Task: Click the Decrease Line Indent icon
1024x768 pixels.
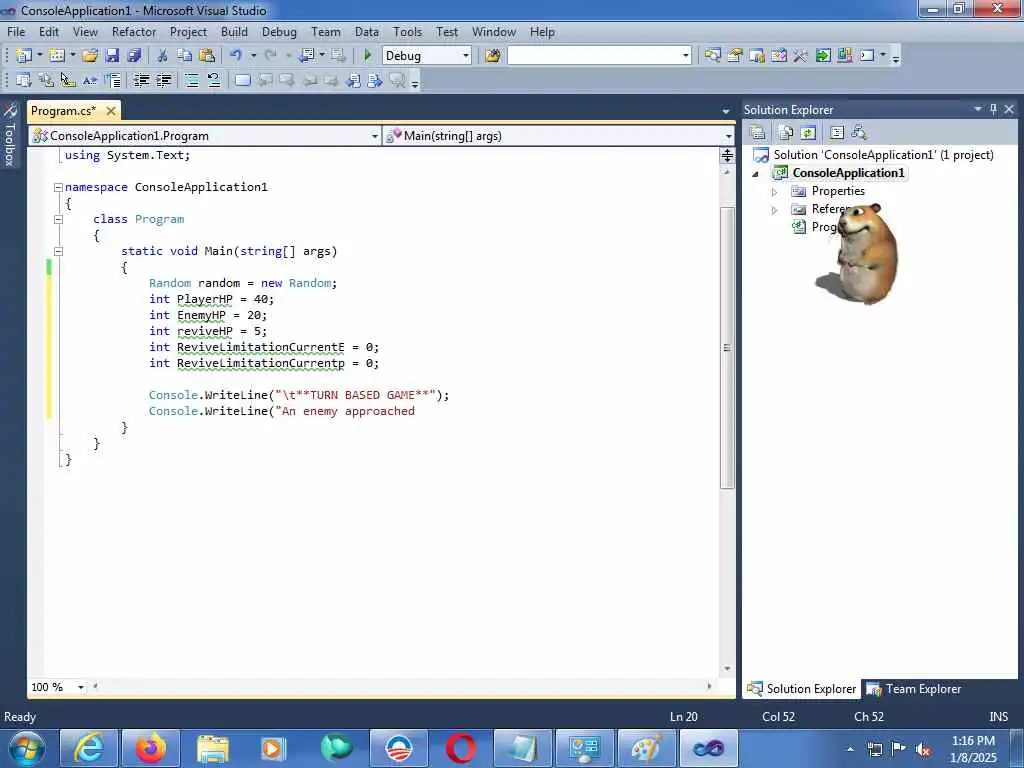Action: click(x=141, y=80)
